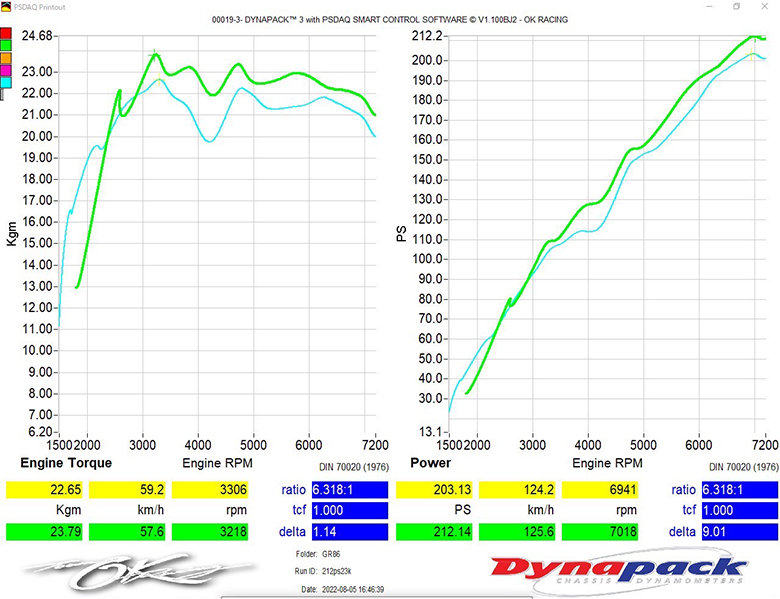Click the PS vertical axis label

click(x=401, y=234)
